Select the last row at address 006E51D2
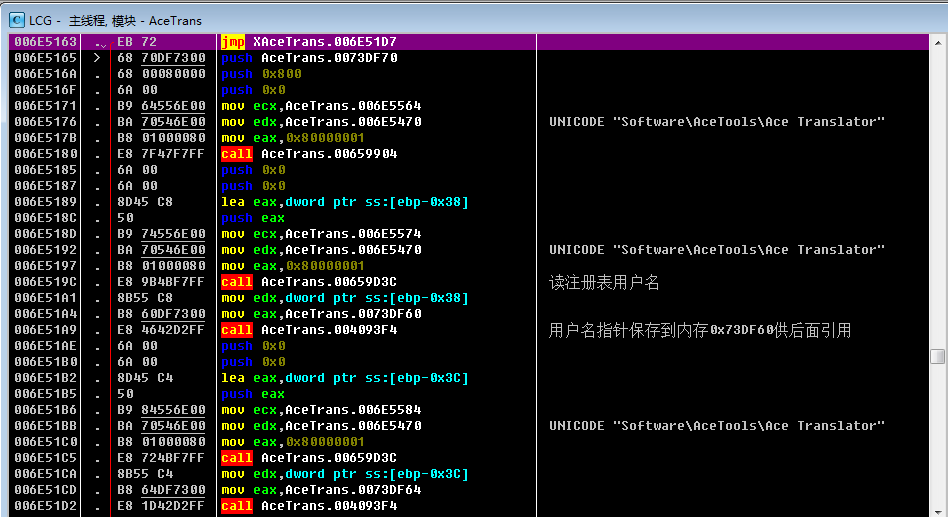The width and height of the screenshot is (948, 517). click(x=45, y=506)
